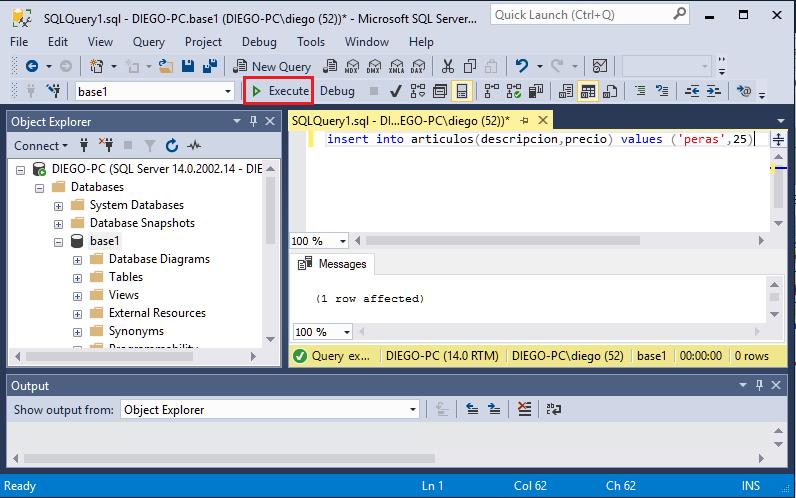Screen dimensions: 796x498
Task: Display Estimated Execution Plan icon
Action: [x=417, y=91]
